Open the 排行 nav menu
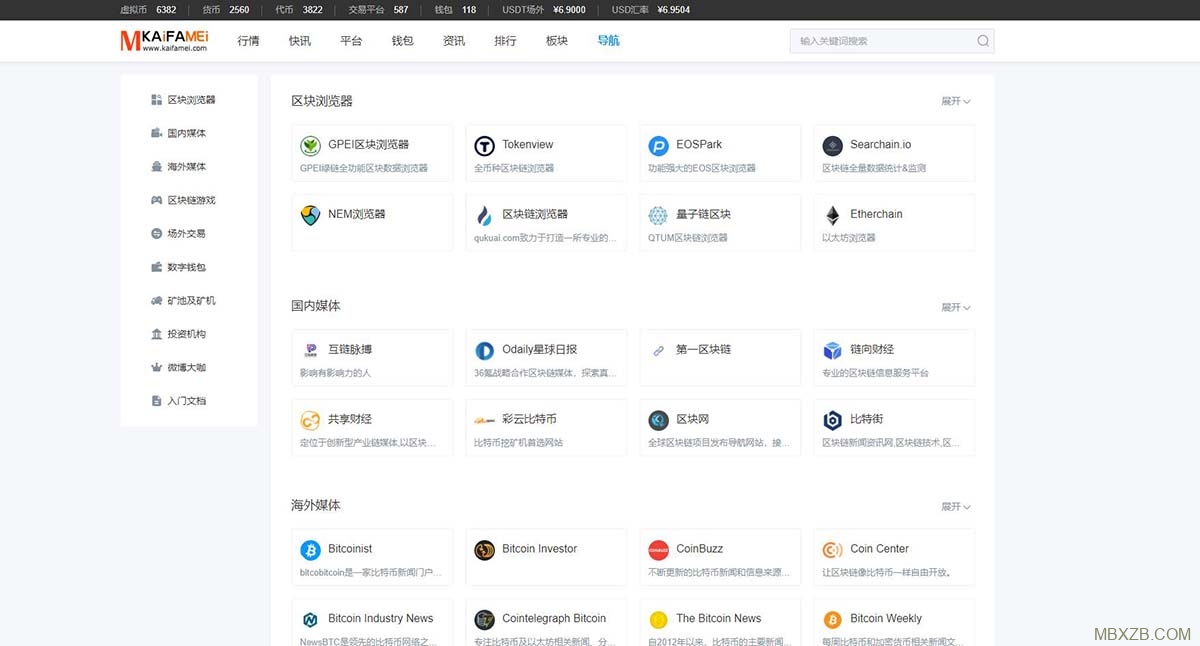The height and width of the screenshot is (646, 1200). (505, 41)
